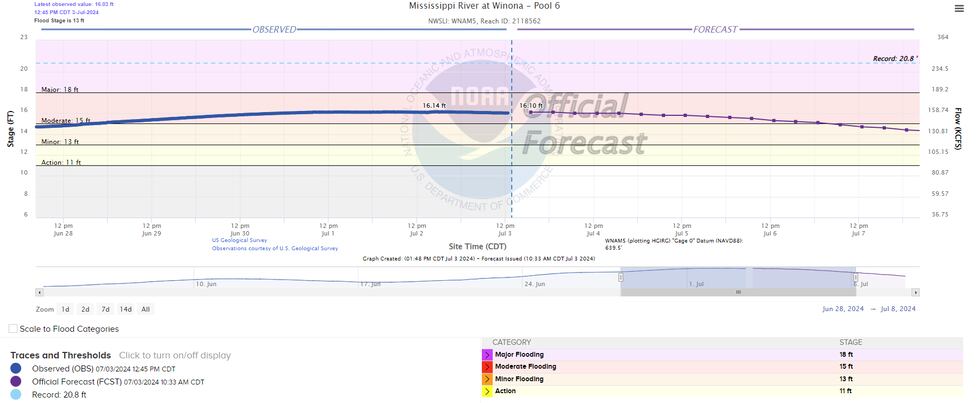Open the US Geological Survey link
Image resolution: width=980 pixels, height=403 pixels.
(x=239, y=240)
